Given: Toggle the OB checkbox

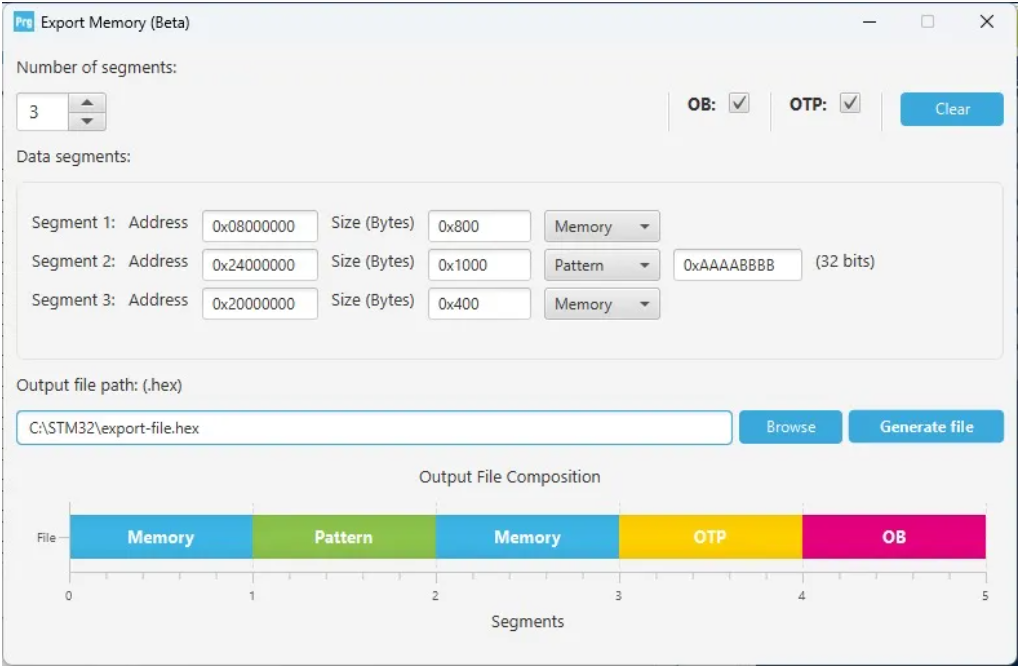Looking at the screenshot, I should coord(738,103).
